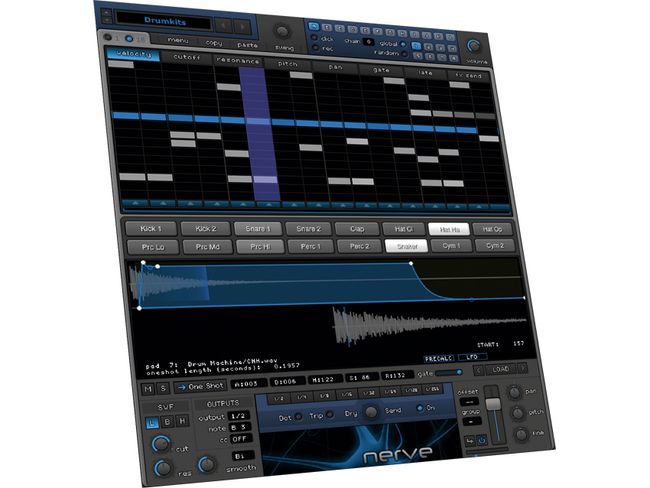Image resolution: width=650 pixels, height=488 pixels.
Task: Click the cut filter knob
Action: point(160,444)
